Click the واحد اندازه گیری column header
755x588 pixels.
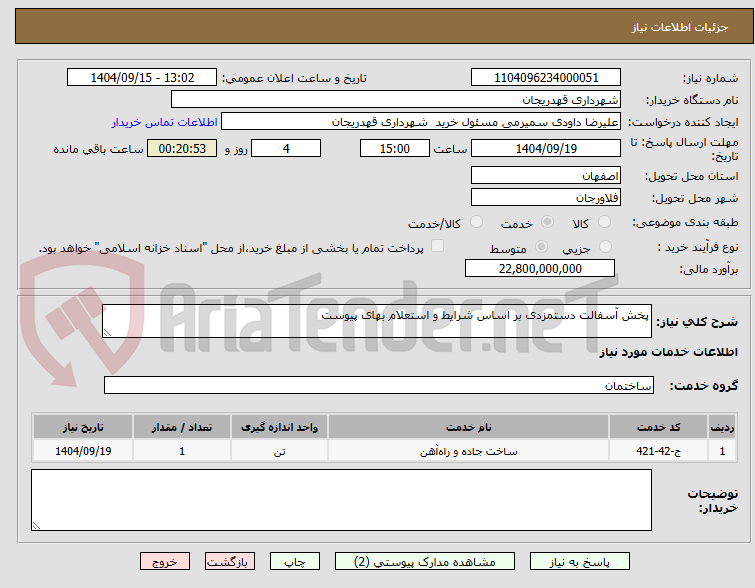(x=279, y=427)
